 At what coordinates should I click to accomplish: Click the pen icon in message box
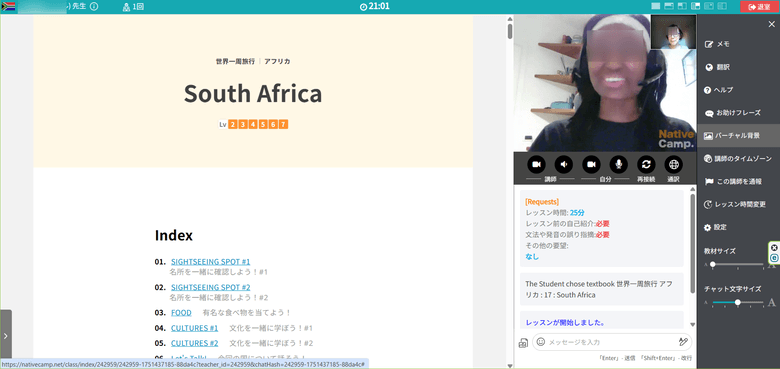[683, 342]
